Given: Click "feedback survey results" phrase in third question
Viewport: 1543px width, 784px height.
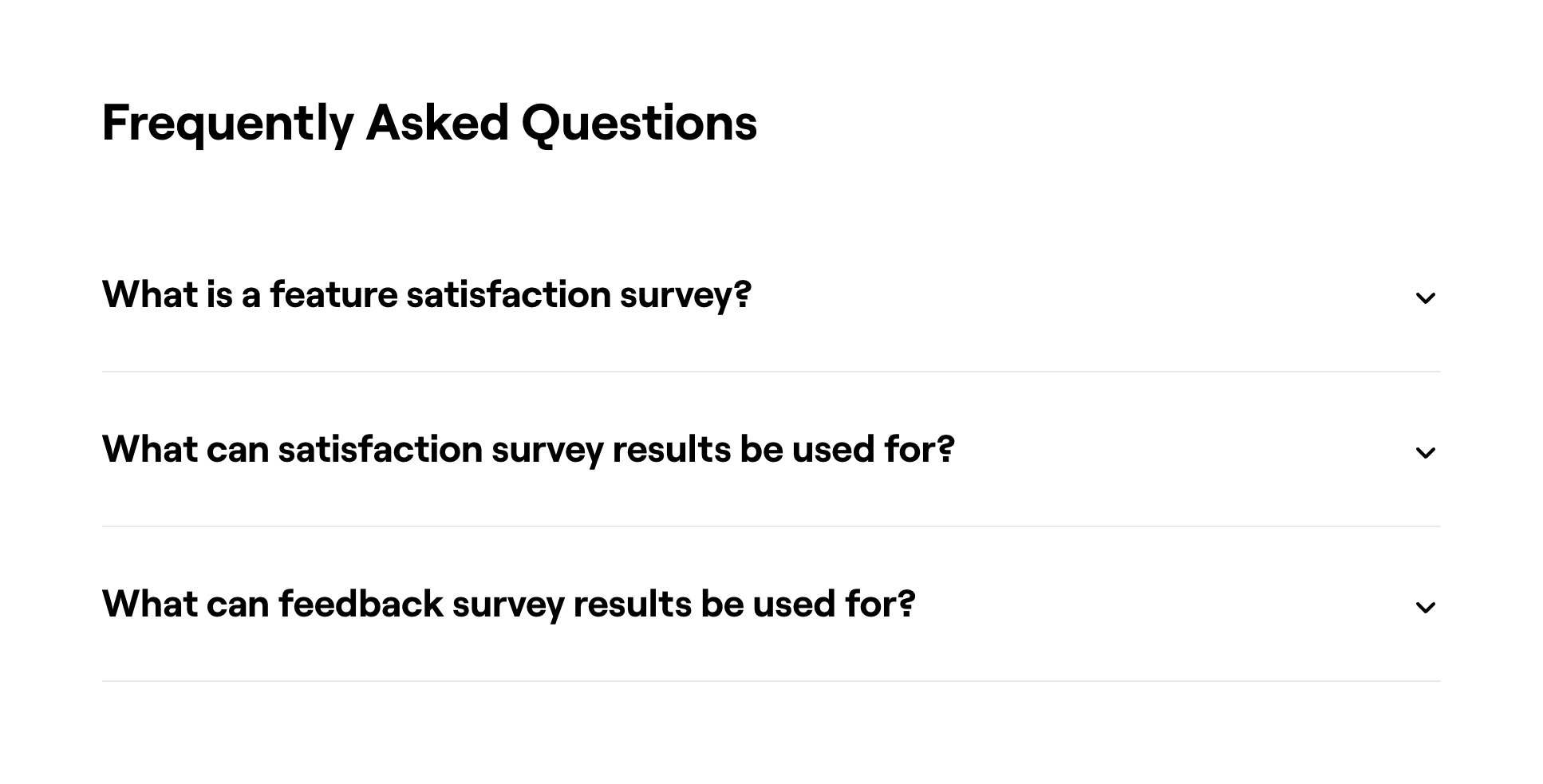Looking at the screenshot, I should 485,604.
